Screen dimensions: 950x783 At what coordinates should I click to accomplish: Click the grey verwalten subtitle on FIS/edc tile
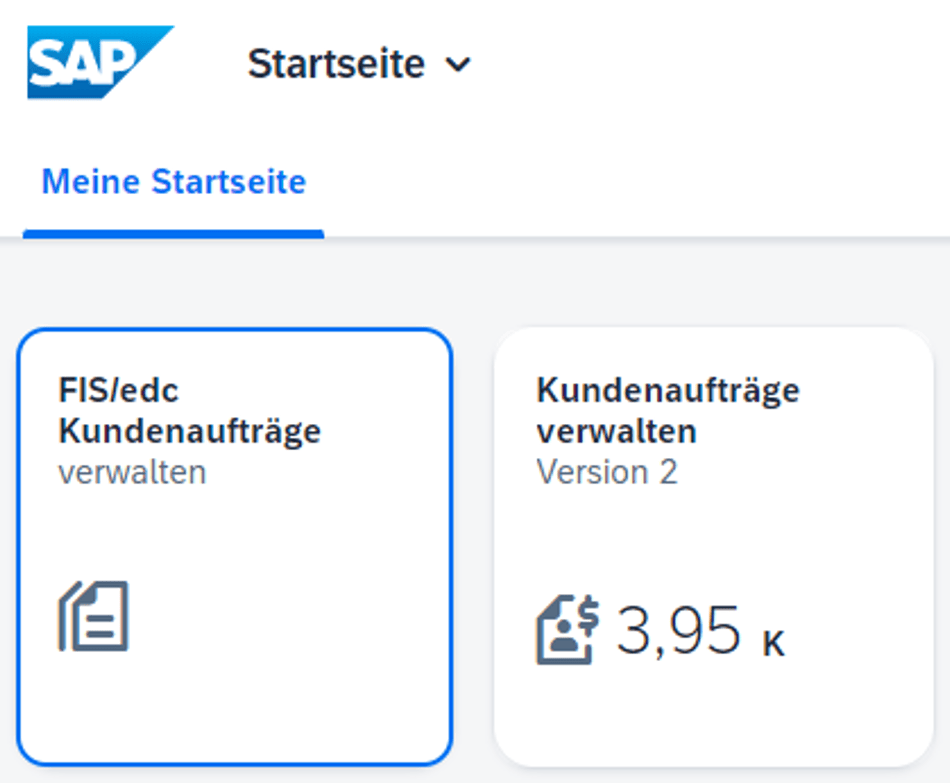point(132,472)
